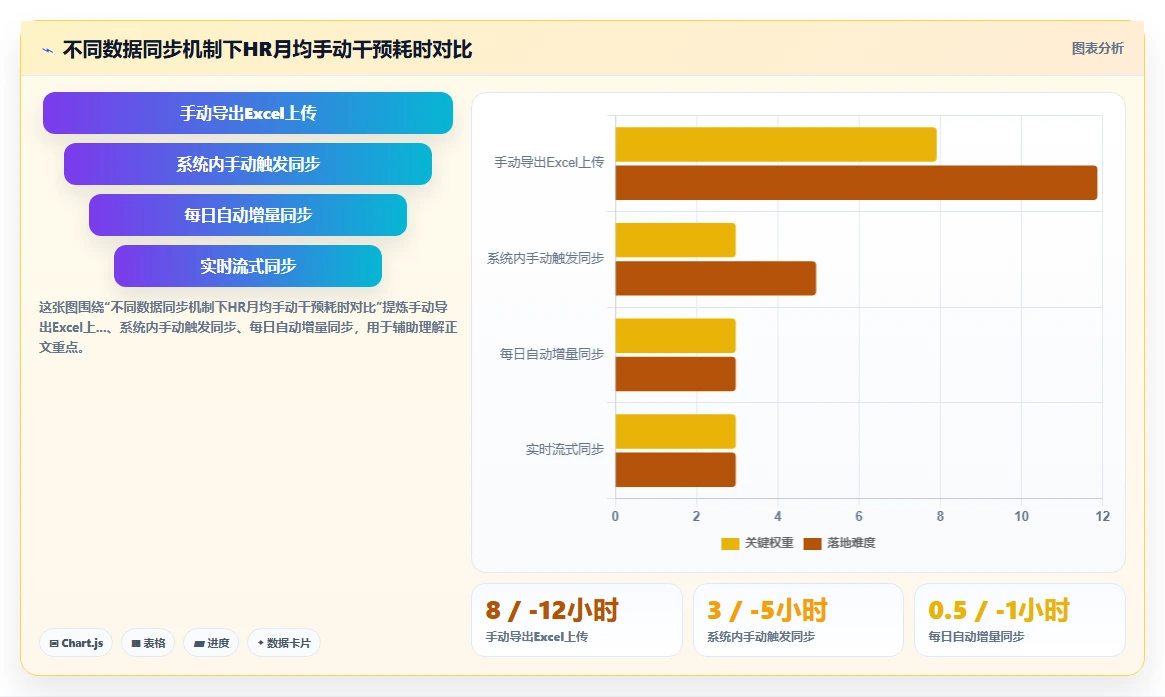Click the 图表分析 label in header
This screenshot has height=697, width=1165.
(1097, 48)
